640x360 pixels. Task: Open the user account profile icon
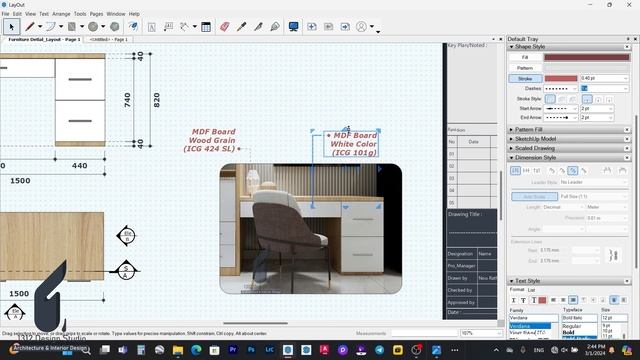(361, 27)
